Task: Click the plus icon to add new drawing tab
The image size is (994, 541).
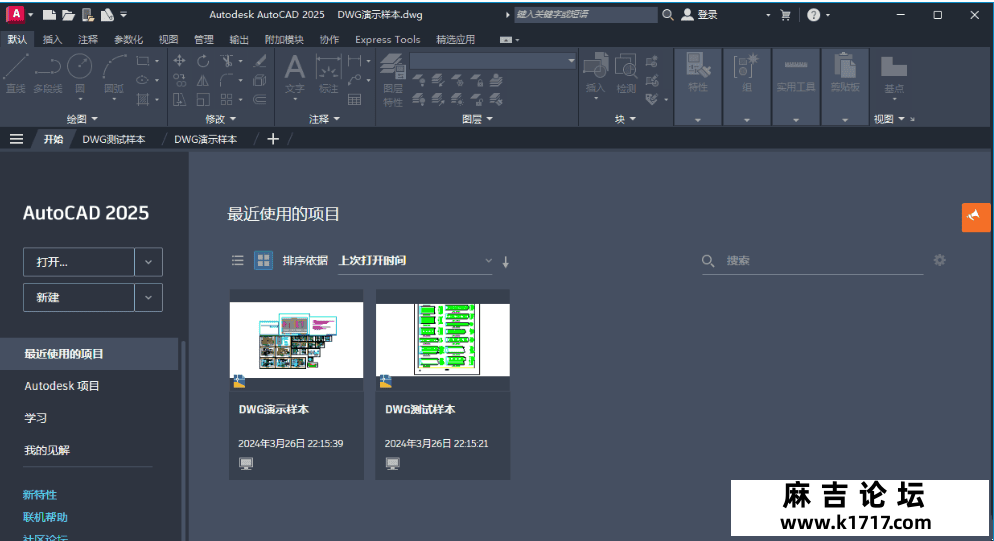Action: [x=273, y=139]
